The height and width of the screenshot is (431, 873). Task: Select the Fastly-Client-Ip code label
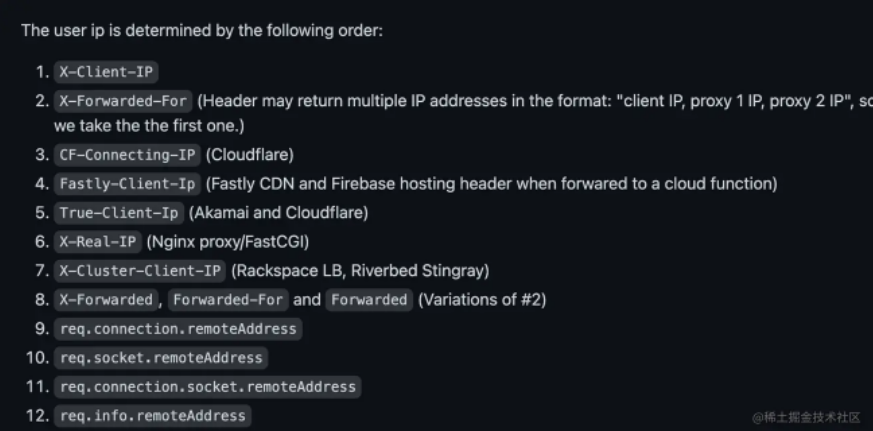pos(127,184)
